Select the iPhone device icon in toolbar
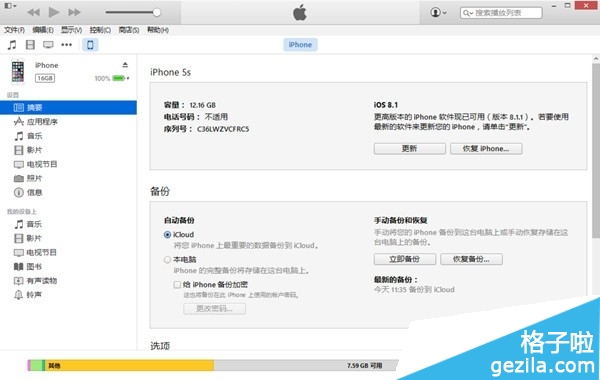The image size is (600, 380). coord(90,45)
